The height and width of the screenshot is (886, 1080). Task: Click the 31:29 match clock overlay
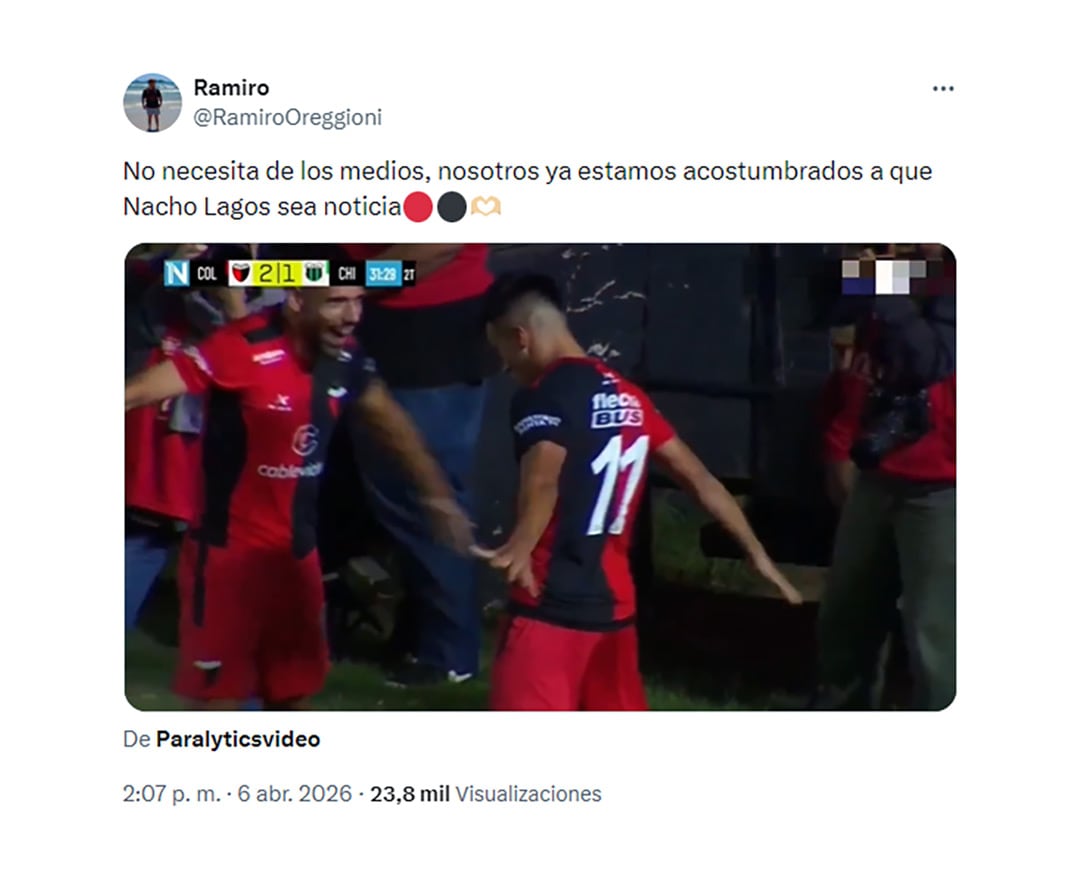pos(382,274)
